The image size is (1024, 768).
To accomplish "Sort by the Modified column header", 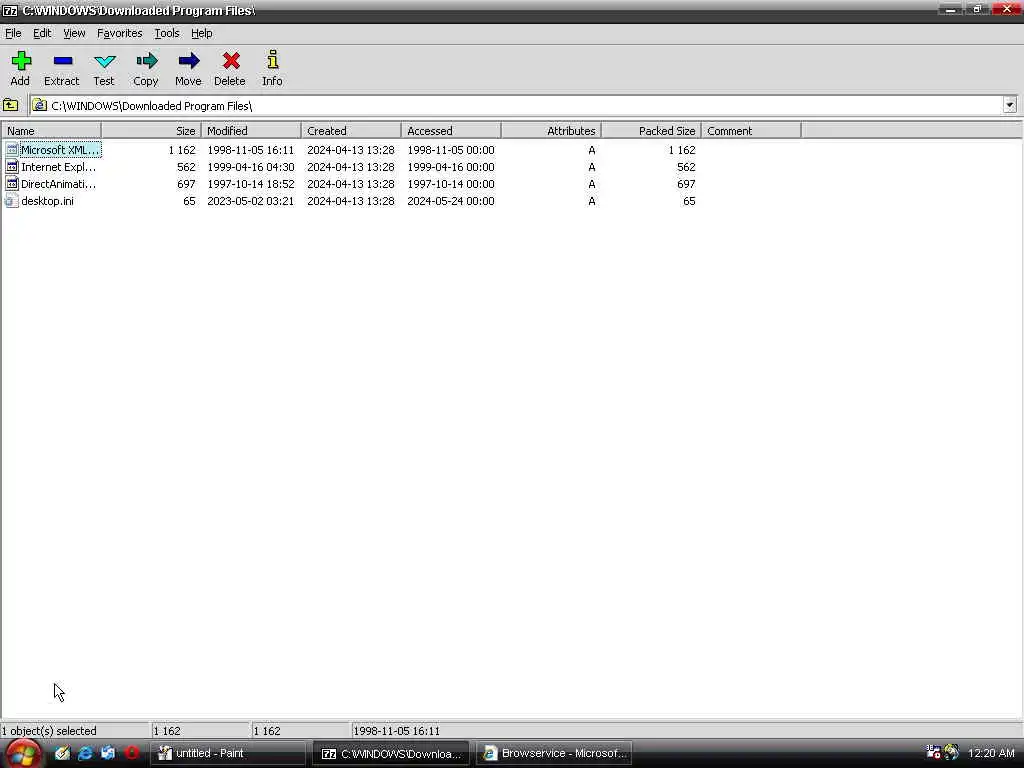I will 251,131.
